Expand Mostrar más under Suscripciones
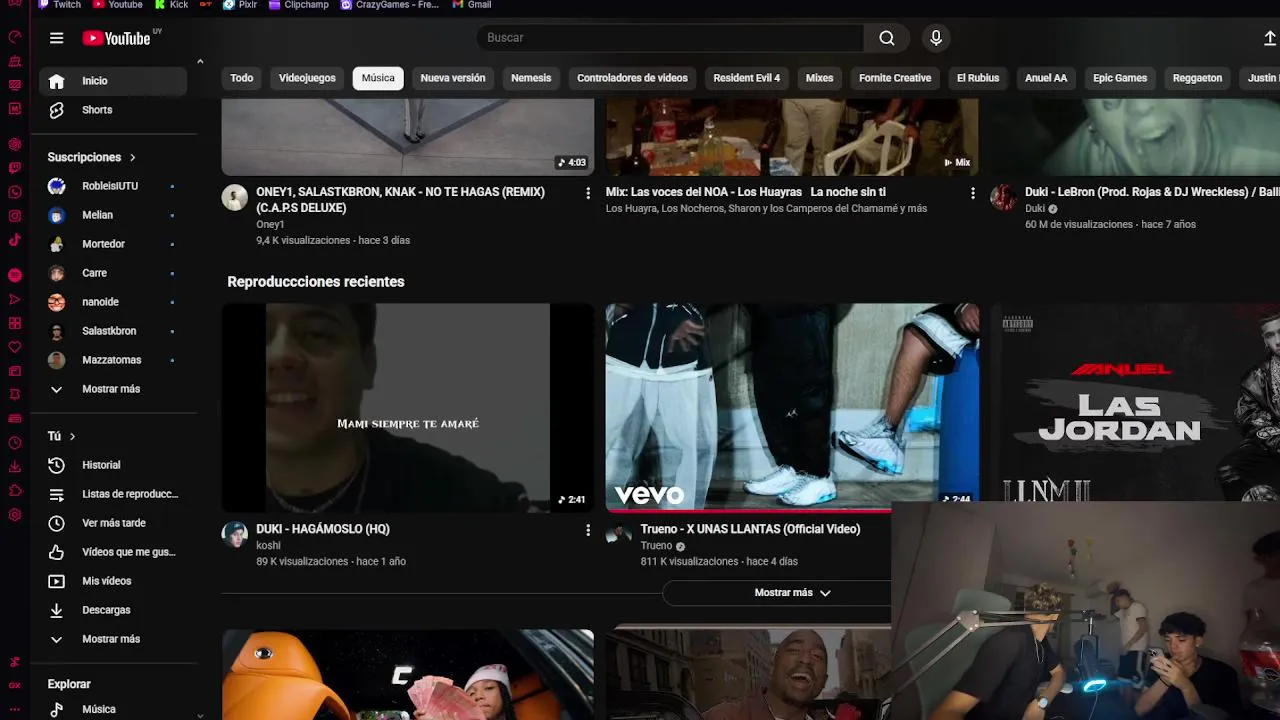Image resolution: width=1280 pixels, height=720 pixels. point(112,389)
